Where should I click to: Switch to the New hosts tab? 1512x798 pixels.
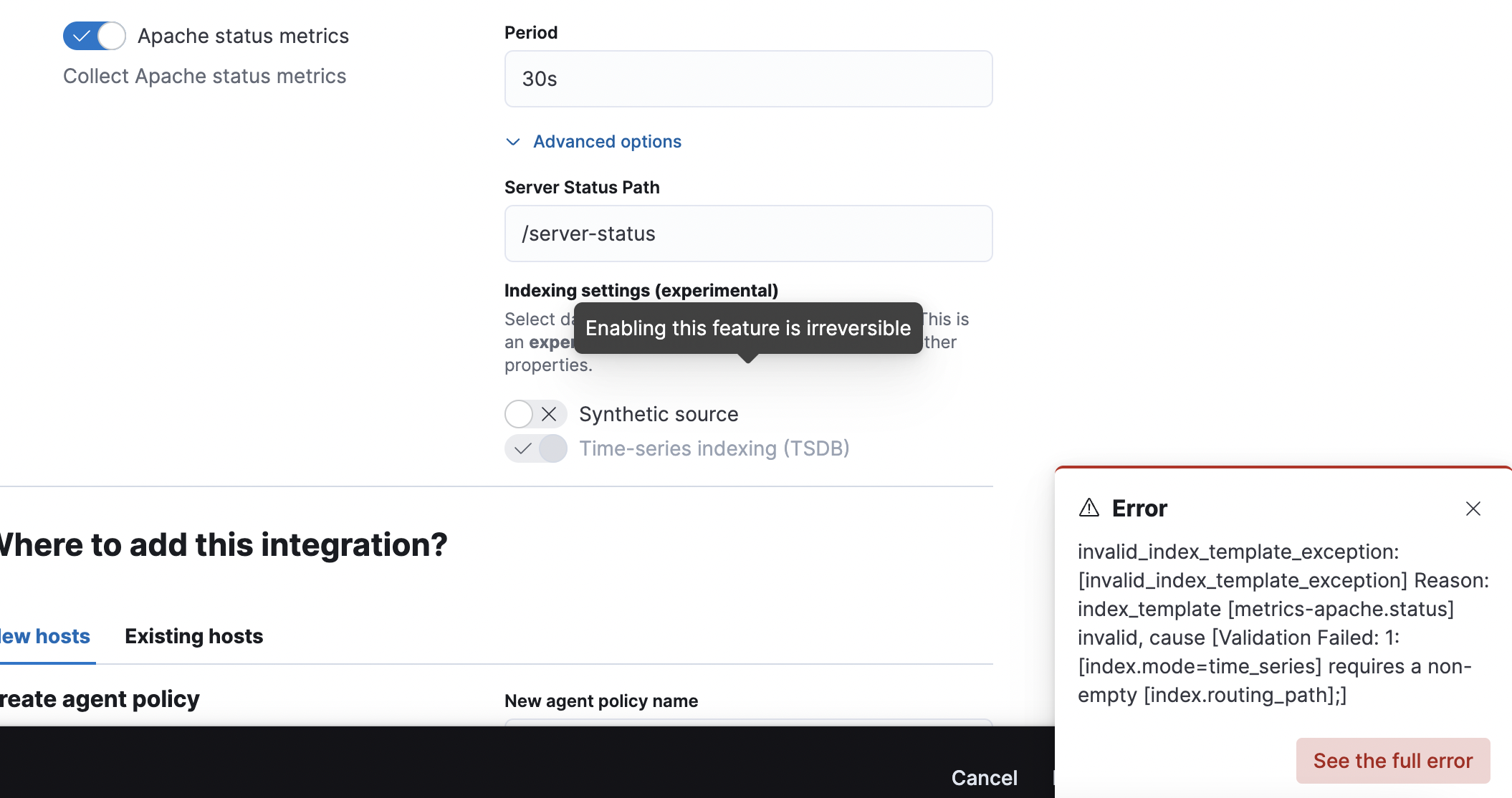(44, 636)
